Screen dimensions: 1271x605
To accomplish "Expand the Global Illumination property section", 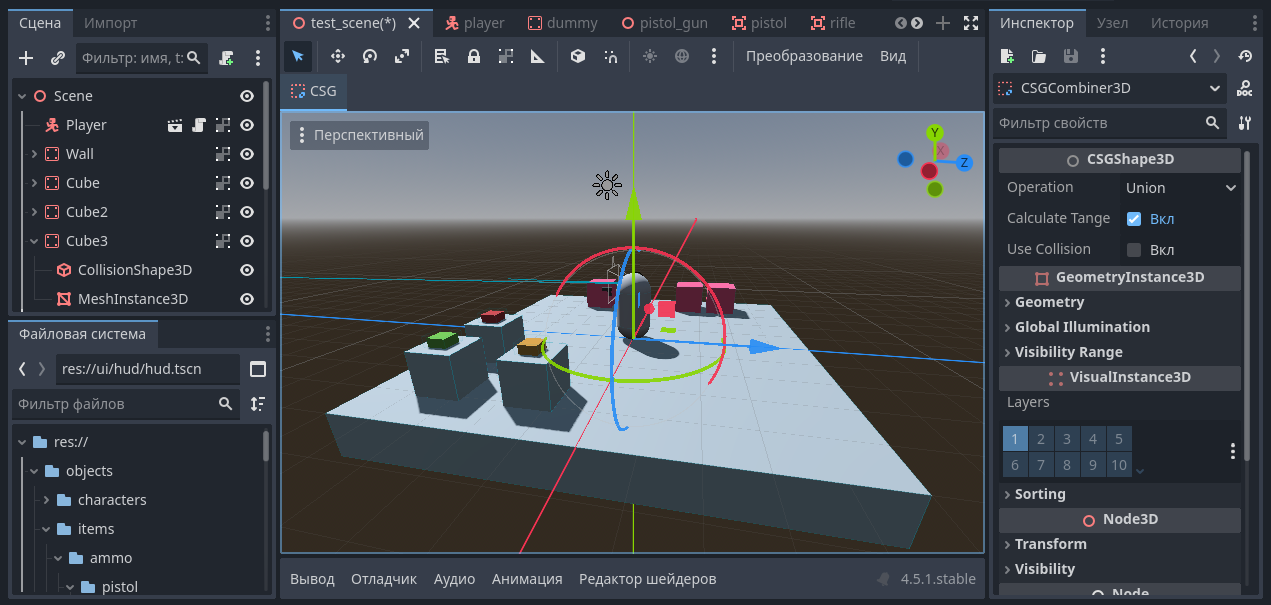I will 1082,327.
